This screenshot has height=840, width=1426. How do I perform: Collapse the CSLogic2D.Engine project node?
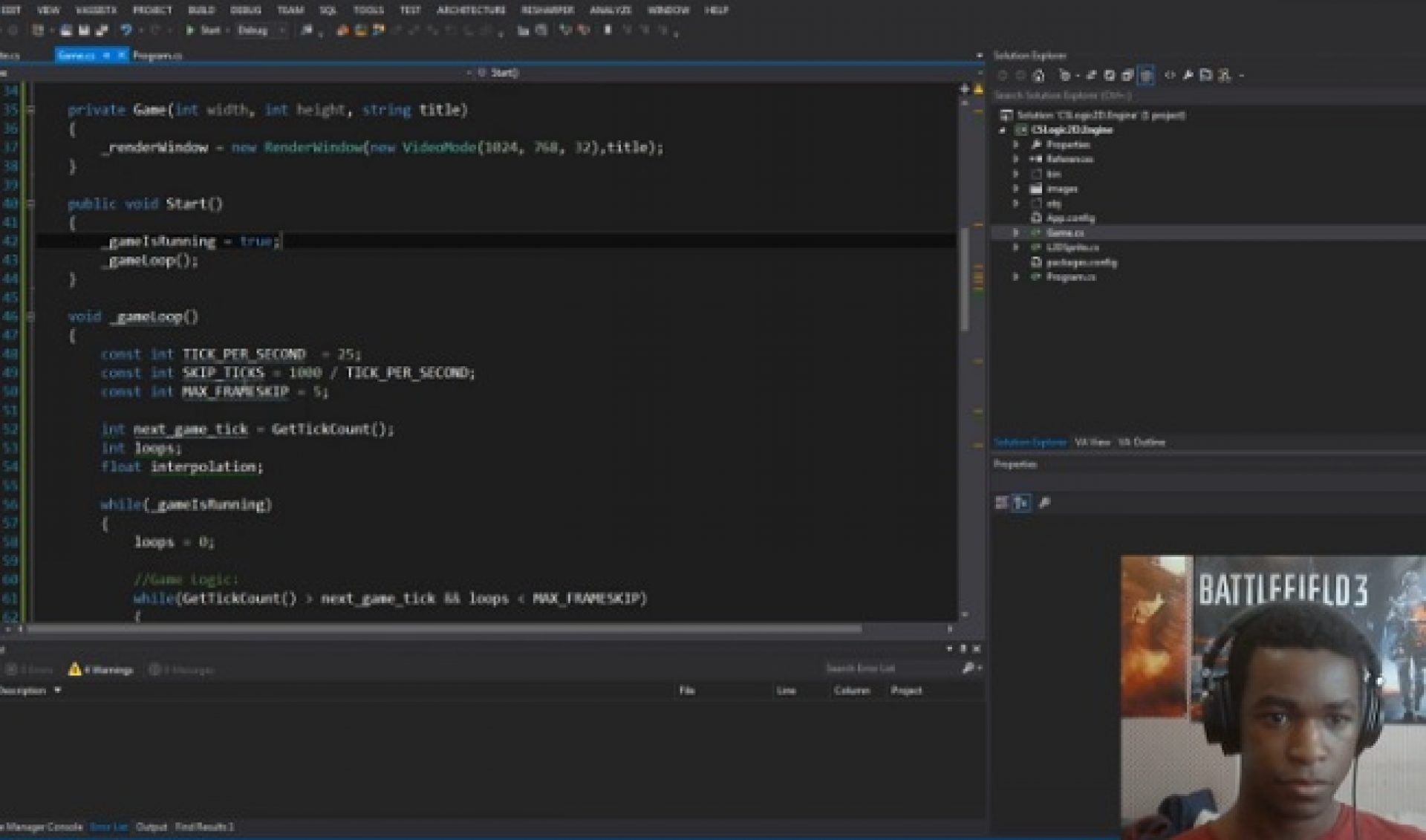[1003, 130]
